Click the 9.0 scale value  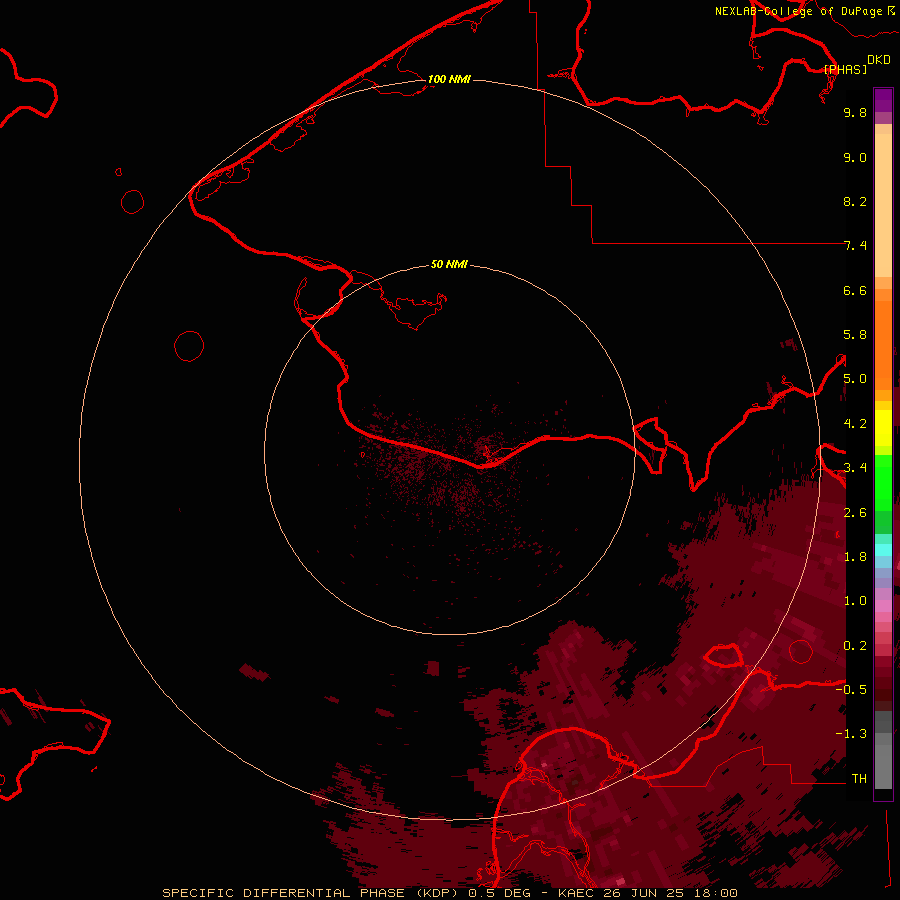tap(855, 157)
